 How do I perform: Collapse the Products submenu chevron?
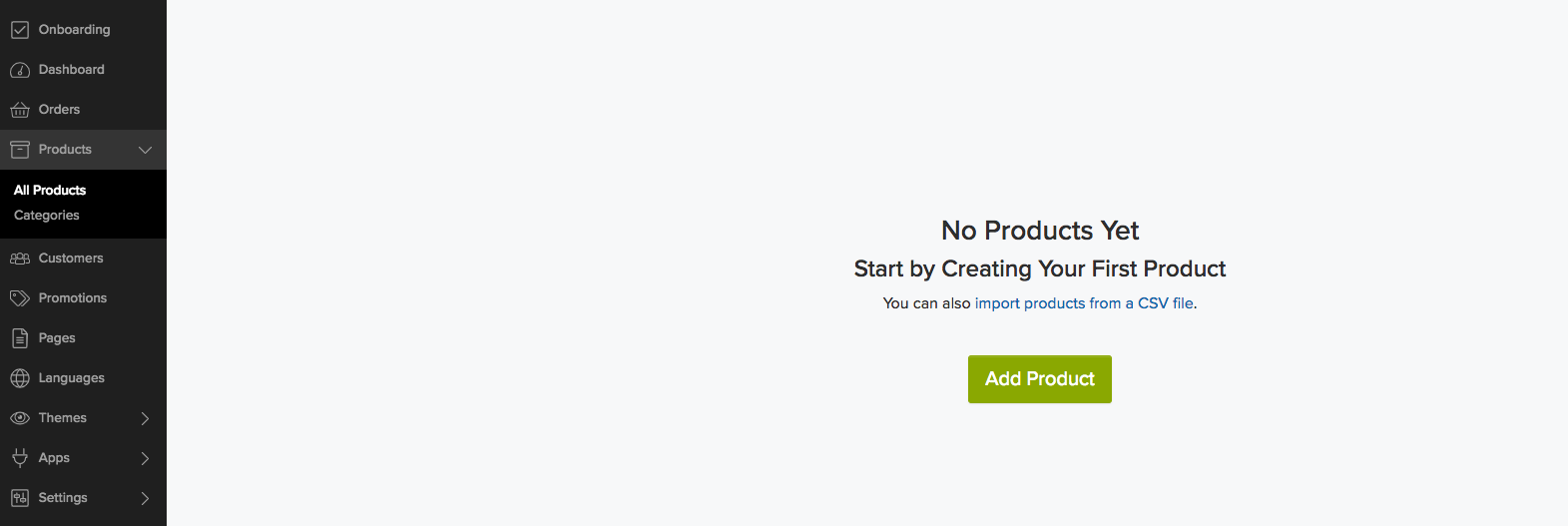pyautogui.click(x=145, y=150)
